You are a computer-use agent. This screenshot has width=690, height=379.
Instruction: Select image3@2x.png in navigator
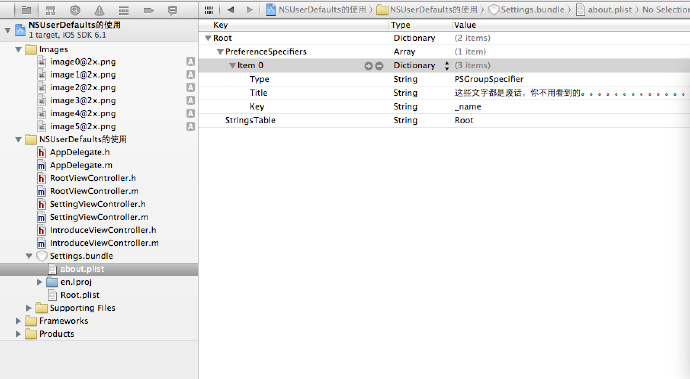[x=83, y=100]
